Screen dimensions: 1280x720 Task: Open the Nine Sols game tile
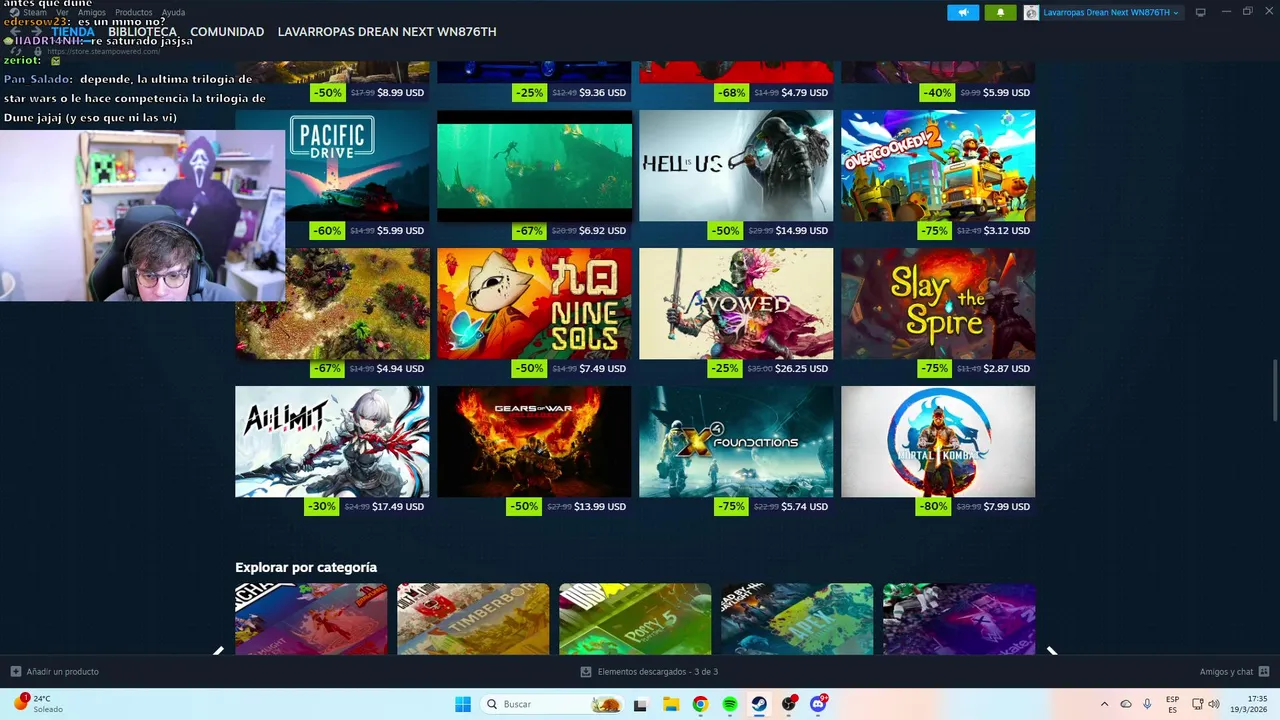[x=534, y=304]
